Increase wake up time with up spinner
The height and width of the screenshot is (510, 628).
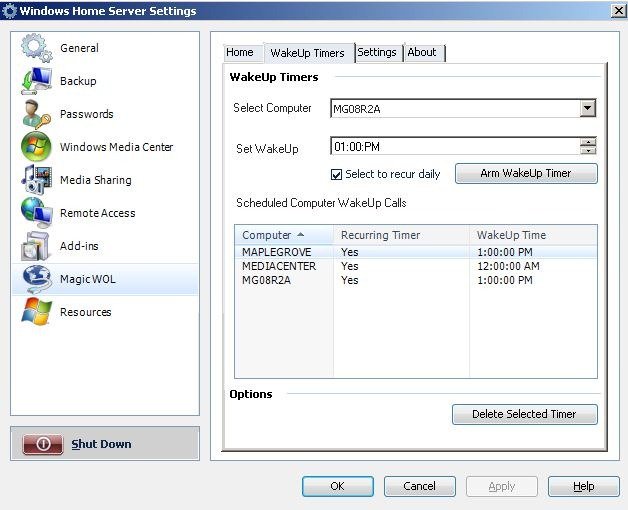(588, 142)
